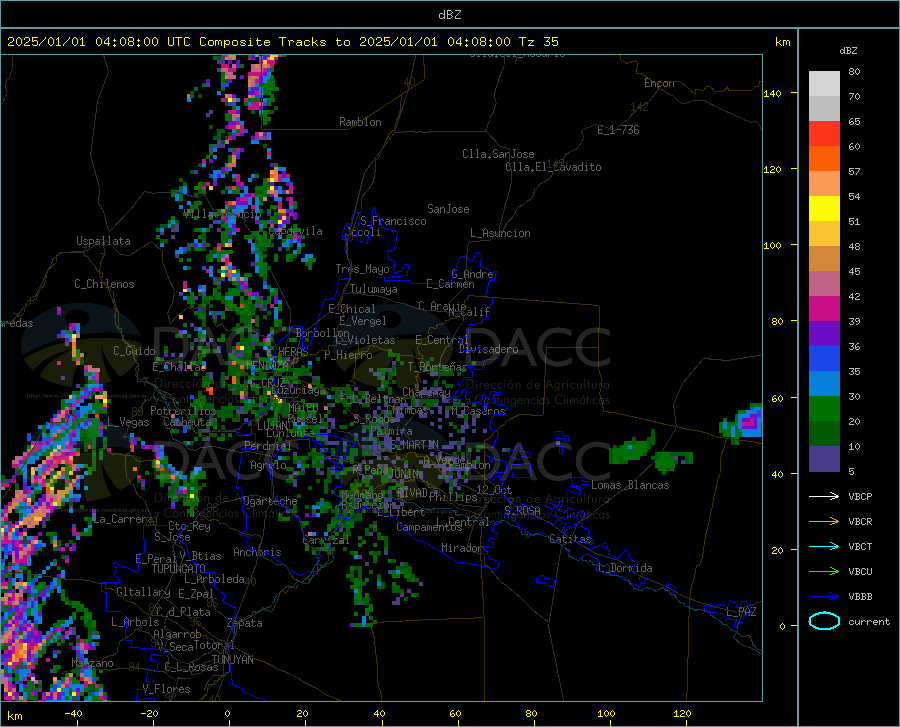
Task: Click the 'L_Dormida' map label
Action: (x=625, y=568)
